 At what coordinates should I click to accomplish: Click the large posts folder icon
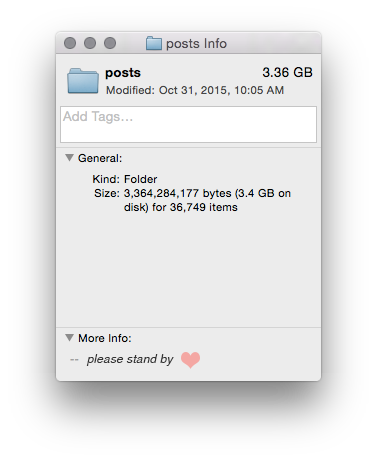(83, 81)
